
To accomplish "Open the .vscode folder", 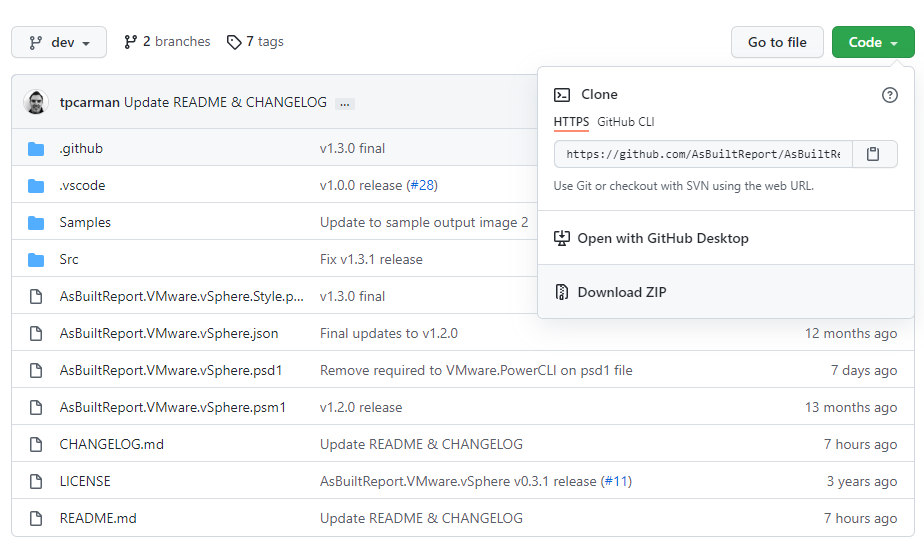I will [82, 186].
